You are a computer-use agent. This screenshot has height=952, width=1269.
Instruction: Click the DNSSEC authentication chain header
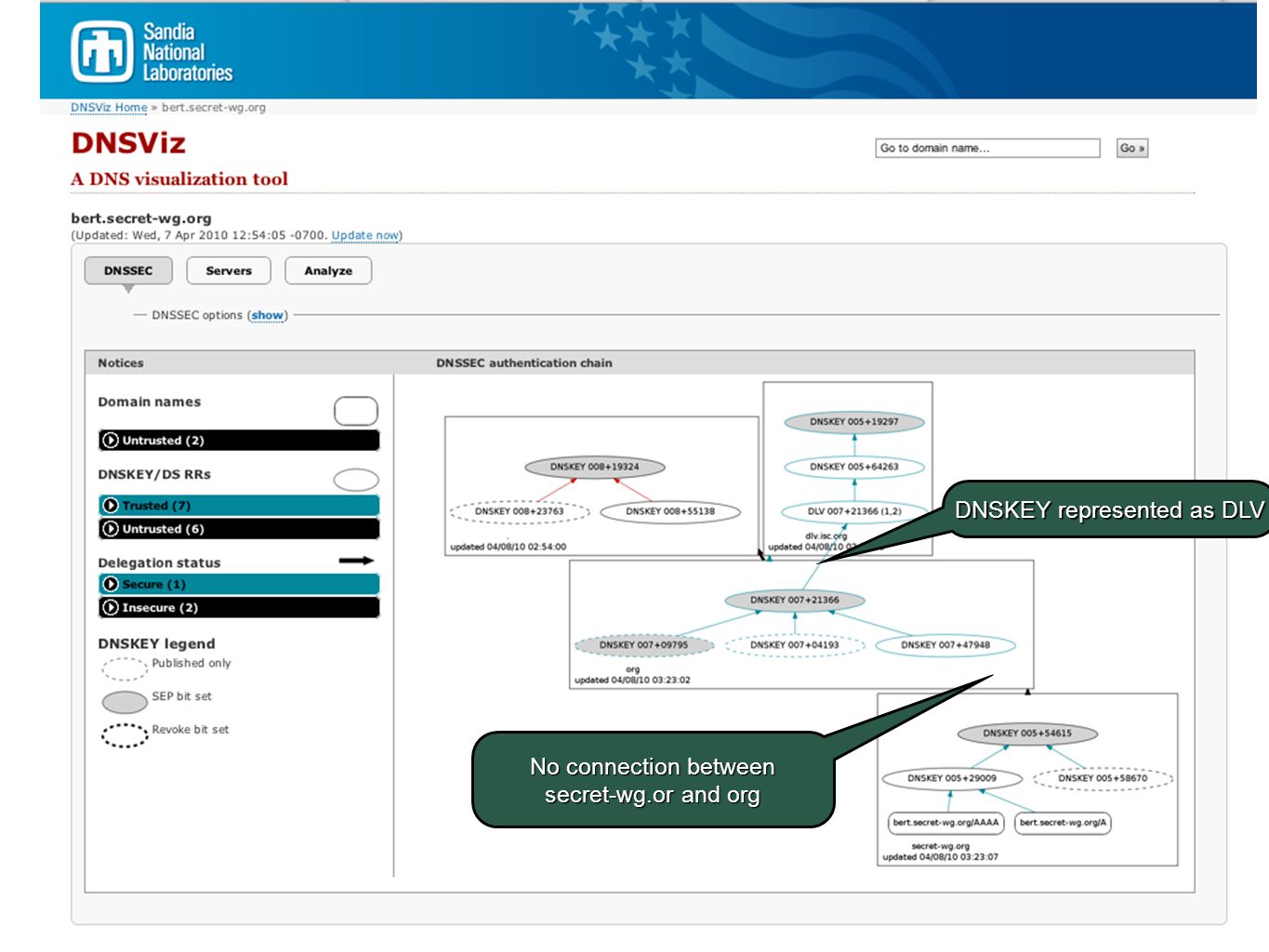point(524,363)
